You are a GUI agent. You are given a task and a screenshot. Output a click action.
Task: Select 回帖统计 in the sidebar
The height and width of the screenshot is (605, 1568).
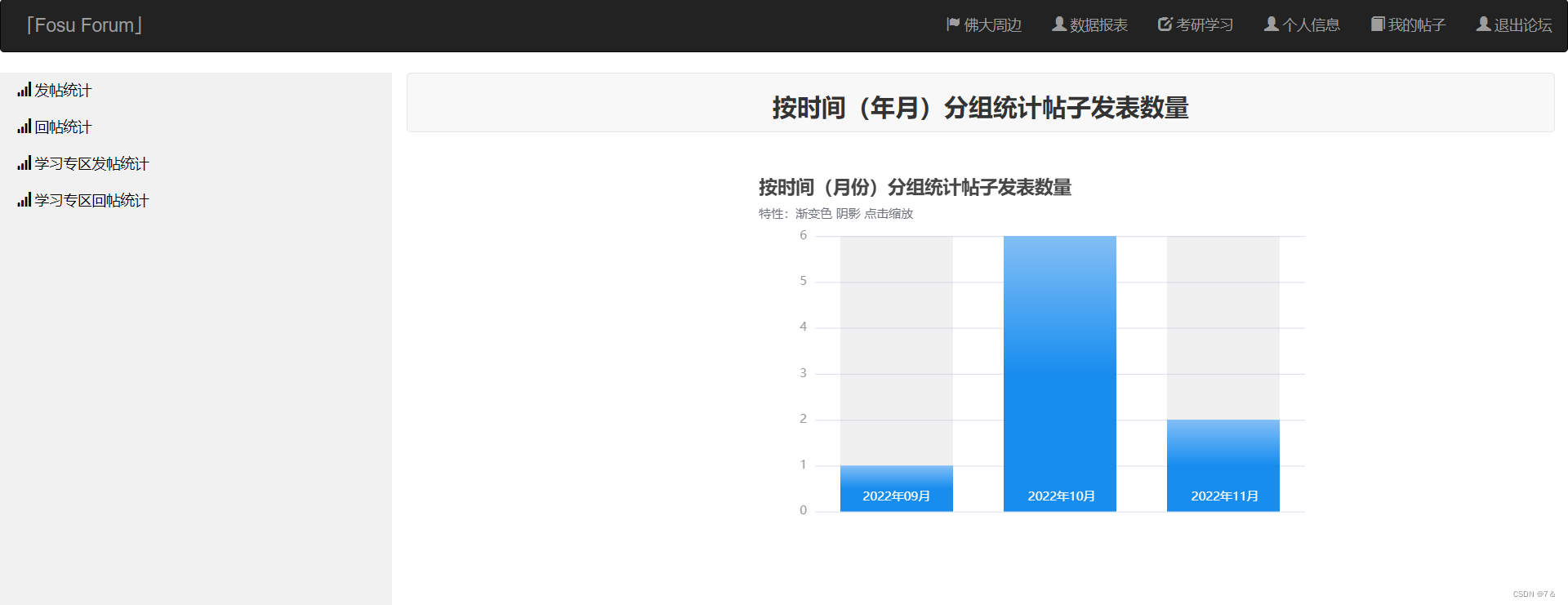click(x=55, y=127)
